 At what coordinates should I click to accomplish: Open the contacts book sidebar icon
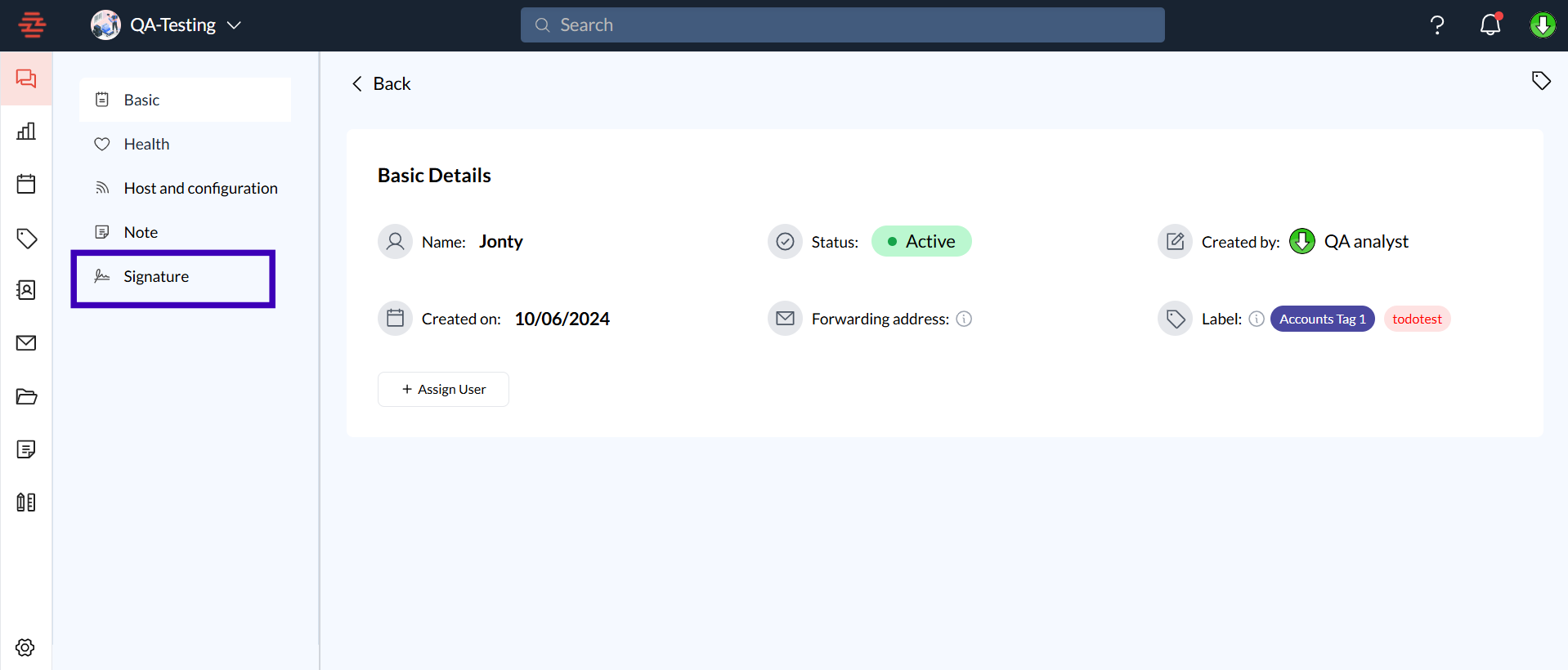[x=26, y=290]
